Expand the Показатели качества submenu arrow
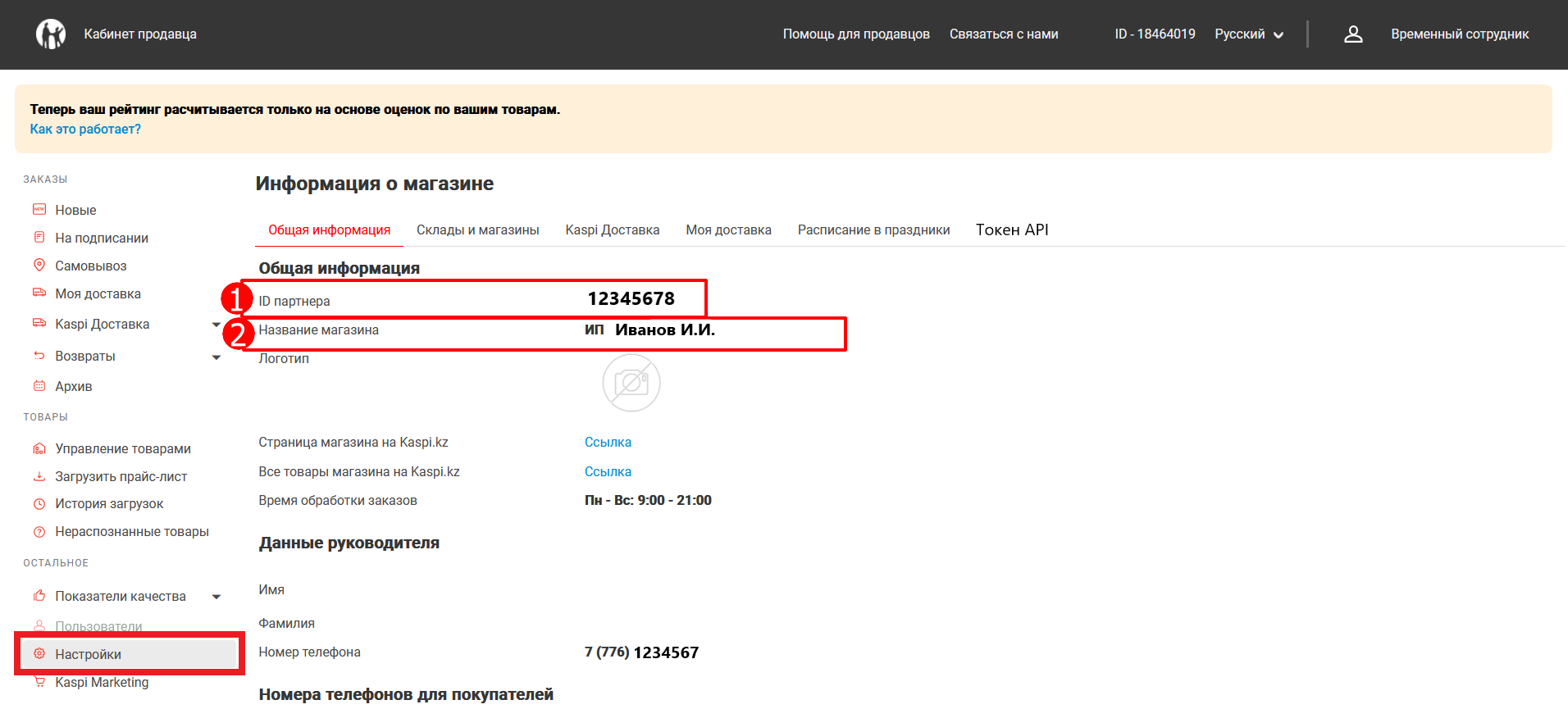Screen dimensions: 1568x709 point(217,597)
